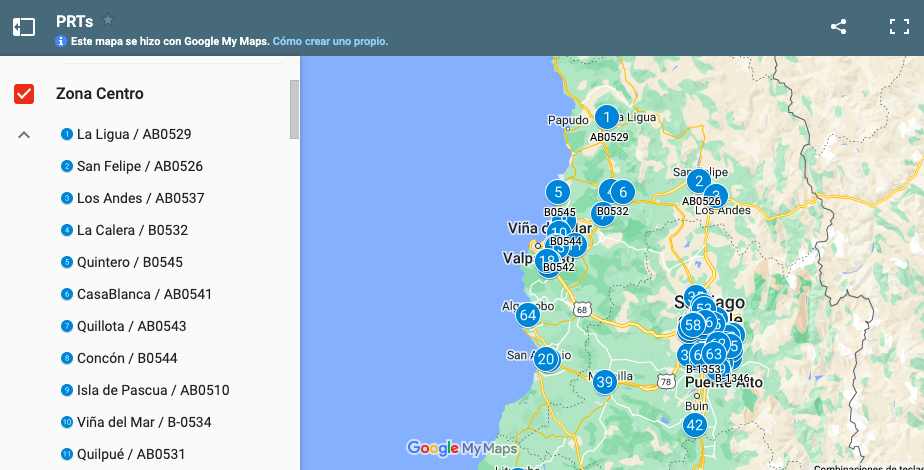The width and height of the screenshot is (924, 470).
Task: Open the 'Cómo crear uno propio' link
Action: pyautogui.click(x=330, y=41)
